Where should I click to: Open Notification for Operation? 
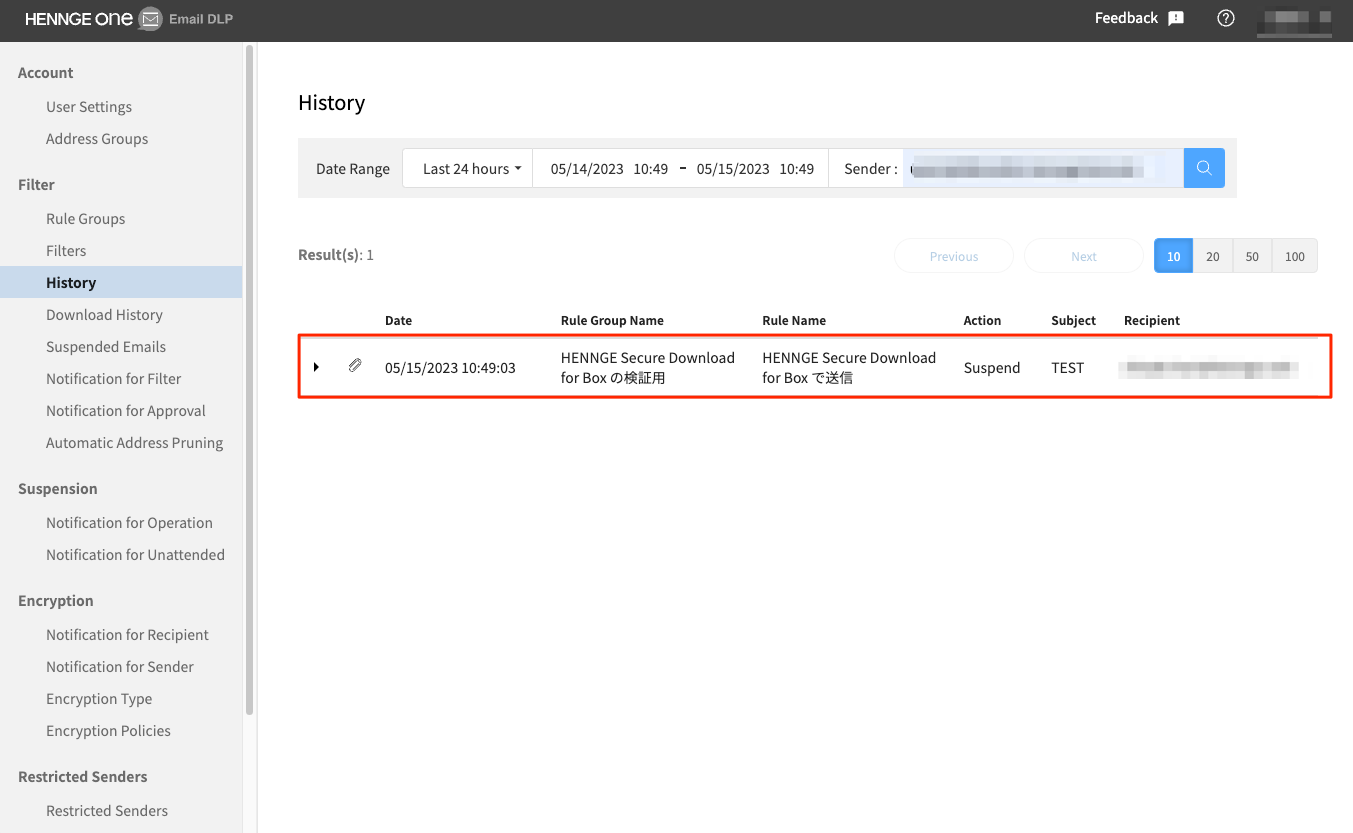(129, 523)
